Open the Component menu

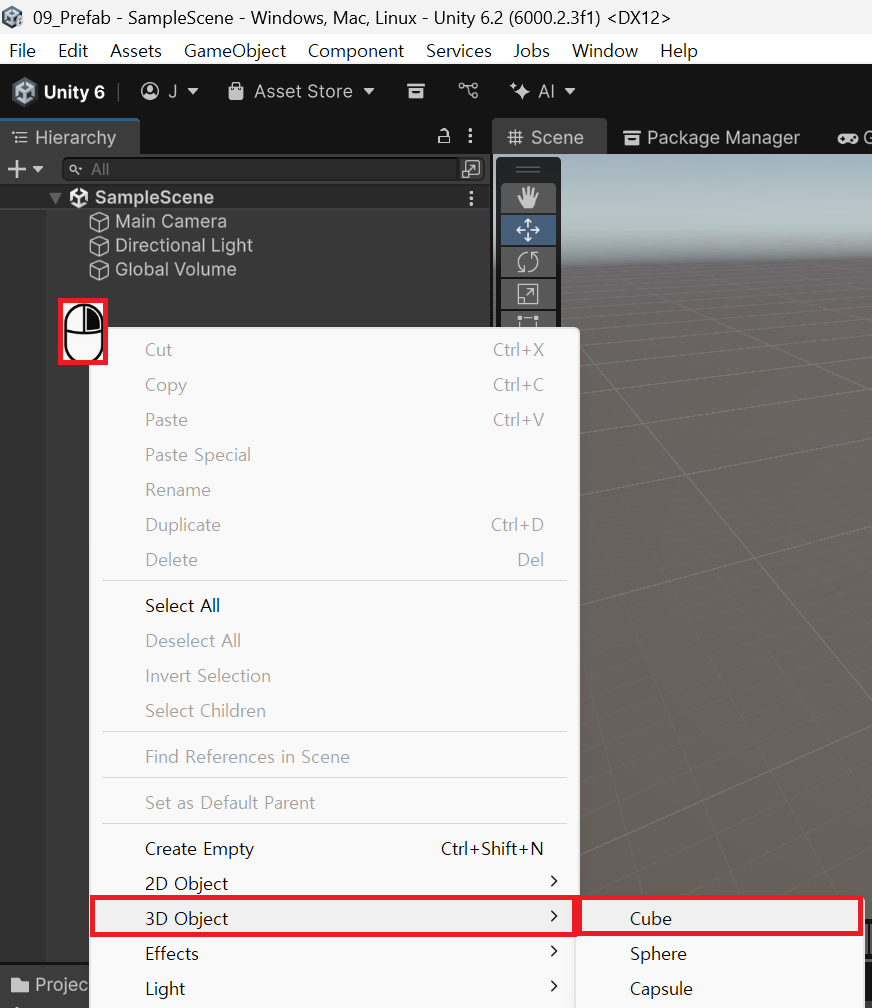coord(356,51)
